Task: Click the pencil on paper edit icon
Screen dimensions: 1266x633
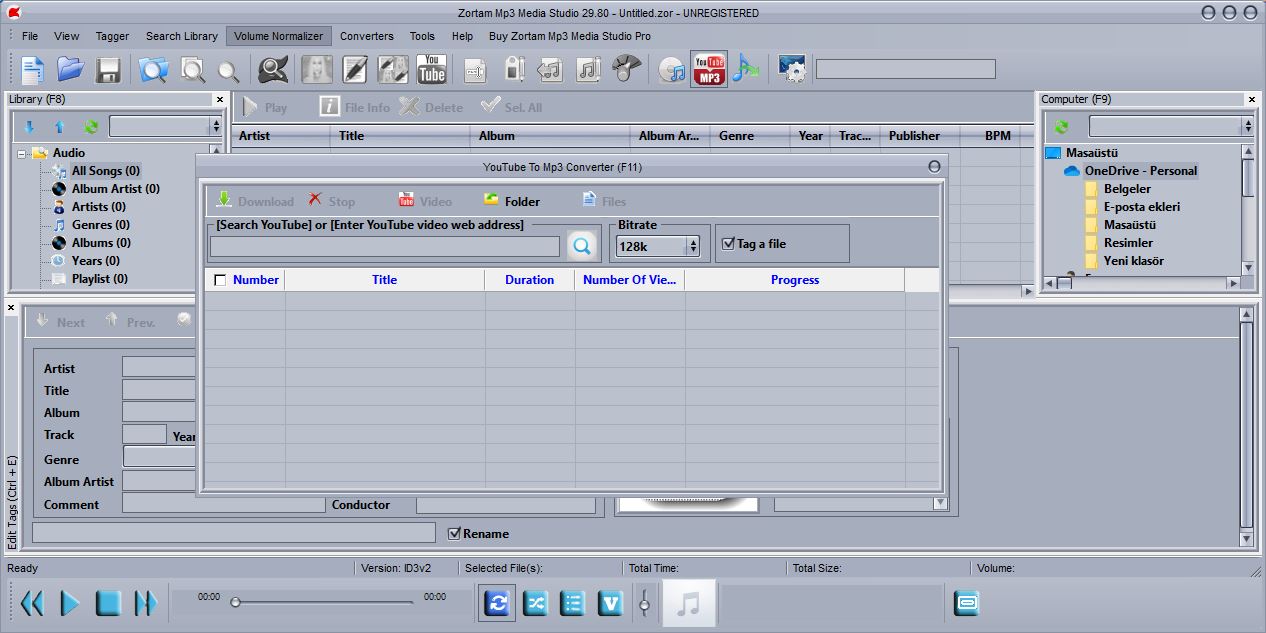Action: 355,69
